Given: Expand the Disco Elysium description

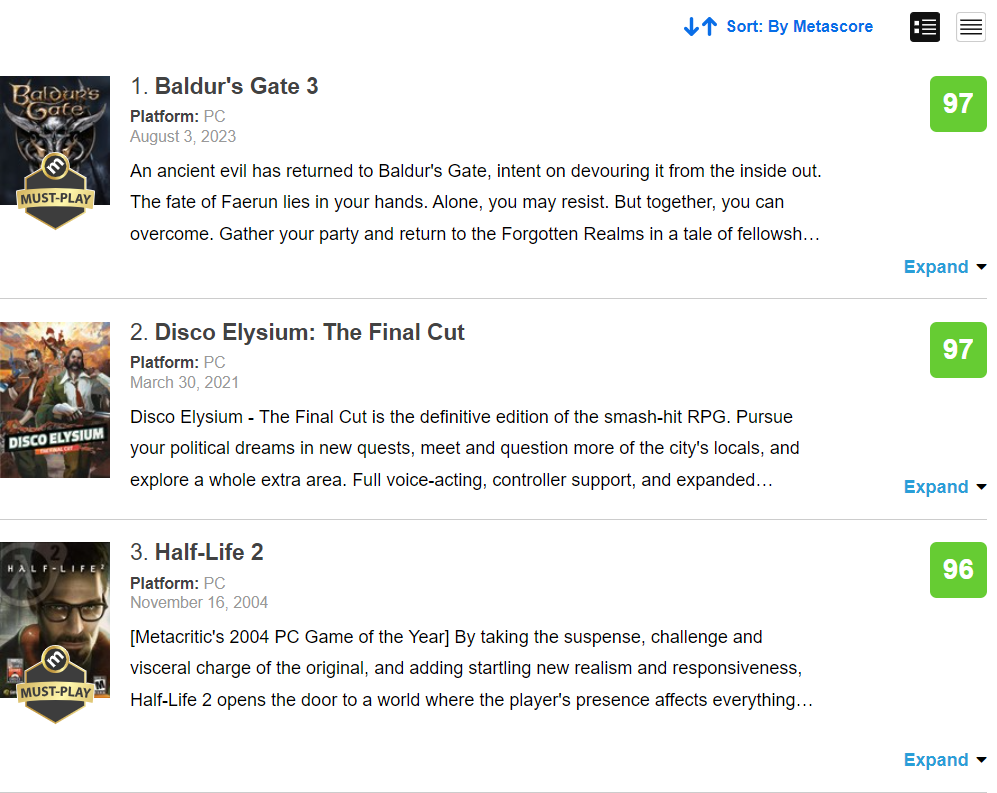Looking at the screenshot, I should [x=944, y=487].
